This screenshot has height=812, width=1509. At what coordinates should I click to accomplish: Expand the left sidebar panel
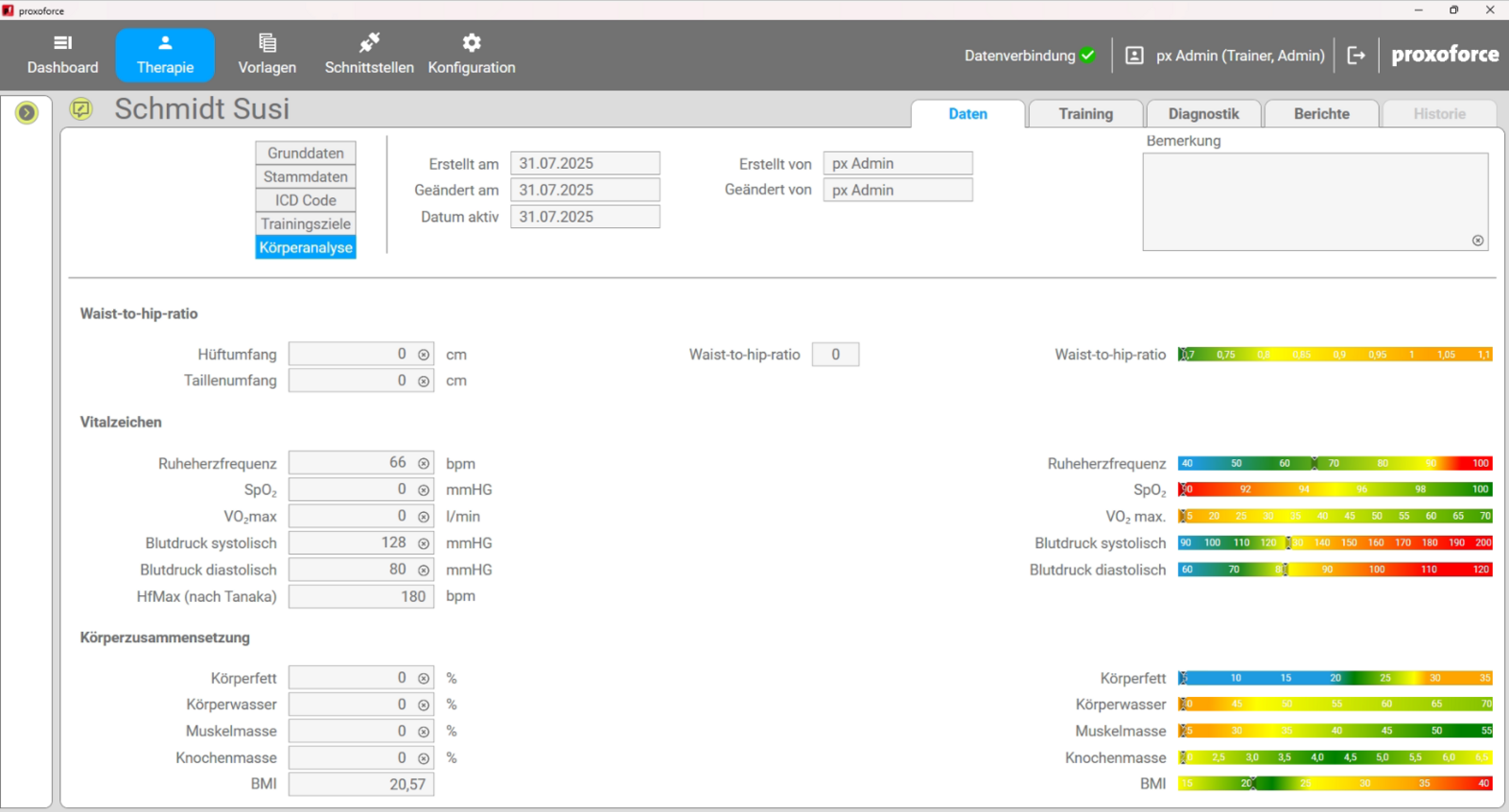(26, 113)
